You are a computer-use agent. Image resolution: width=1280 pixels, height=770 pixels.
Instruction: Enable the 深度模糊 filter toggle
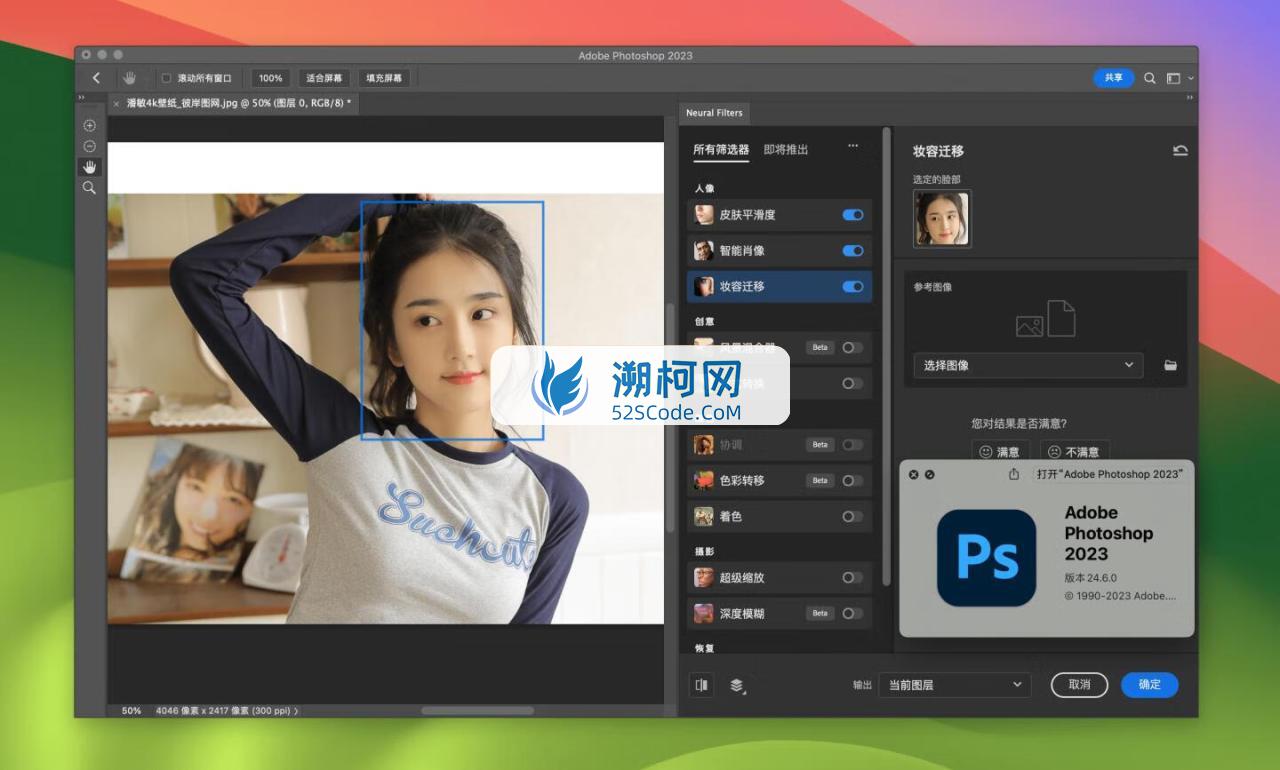pos(852,613)
